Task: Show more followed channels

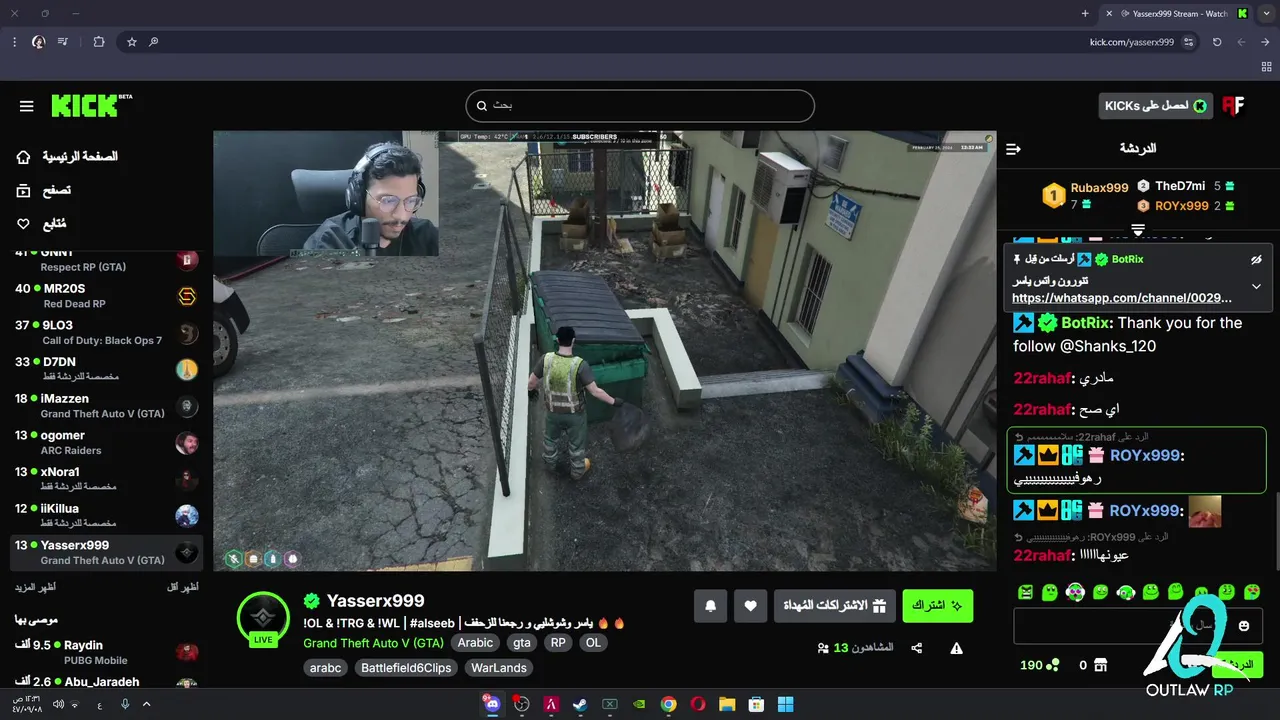Action: coord(34,587)
